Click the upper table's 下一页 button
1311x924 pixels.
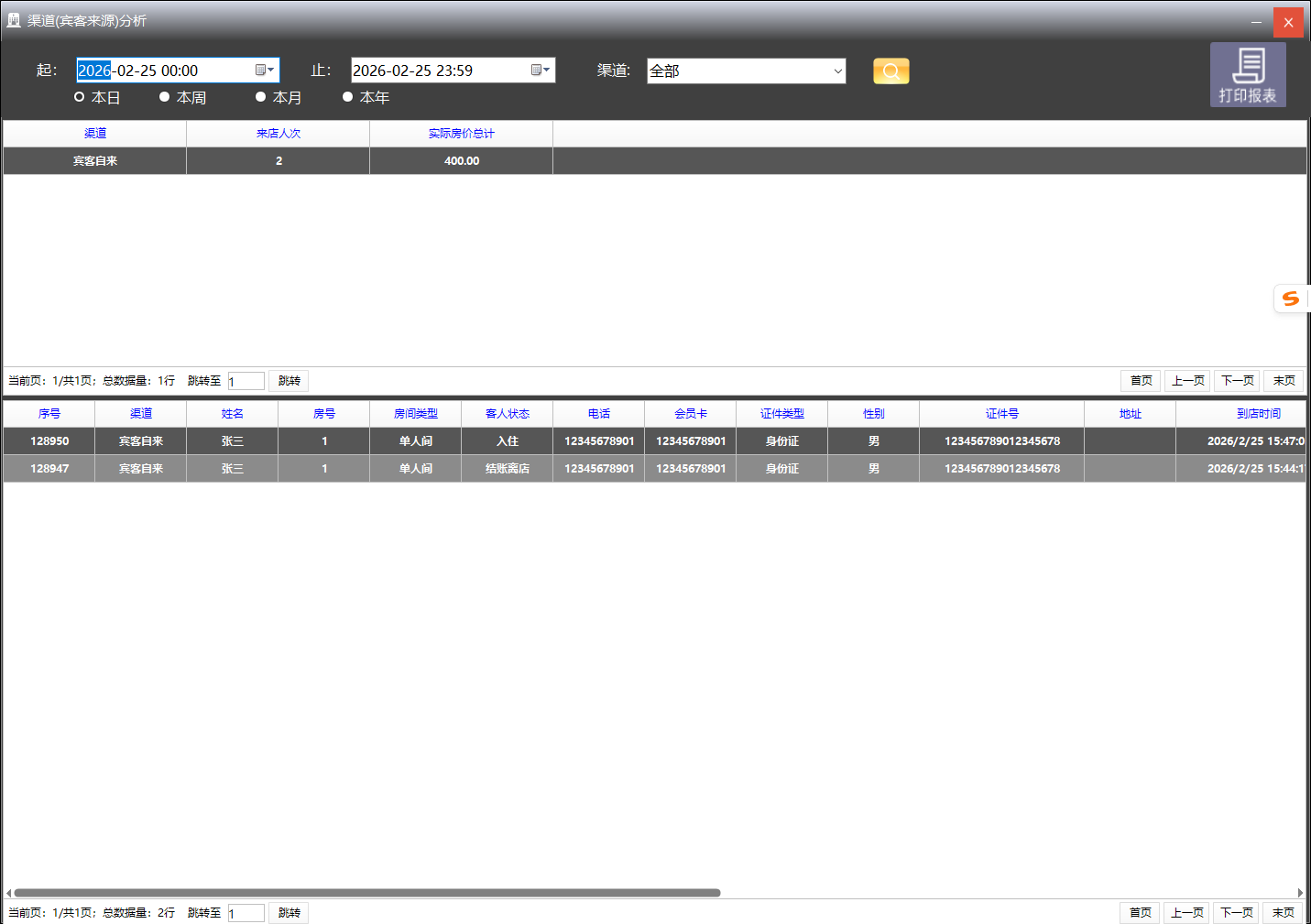(x=1237, y=381)
